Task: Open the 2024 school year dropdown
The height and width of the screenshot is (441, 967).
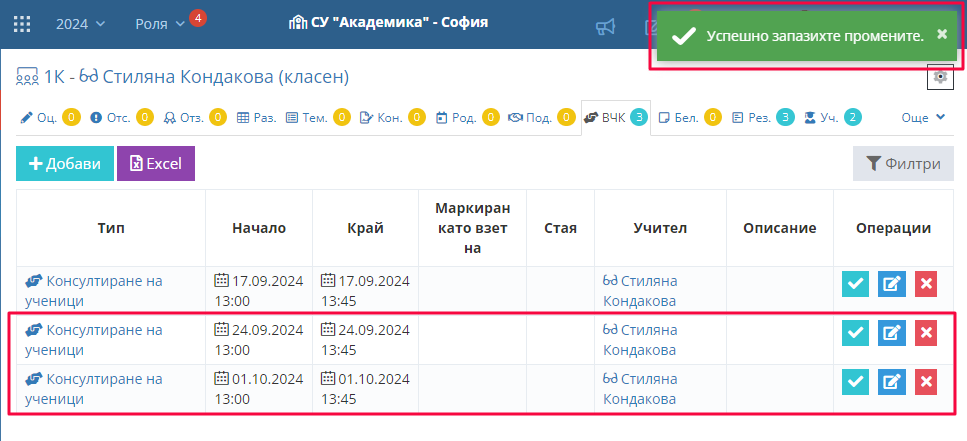Action: [x=79, y=23]
